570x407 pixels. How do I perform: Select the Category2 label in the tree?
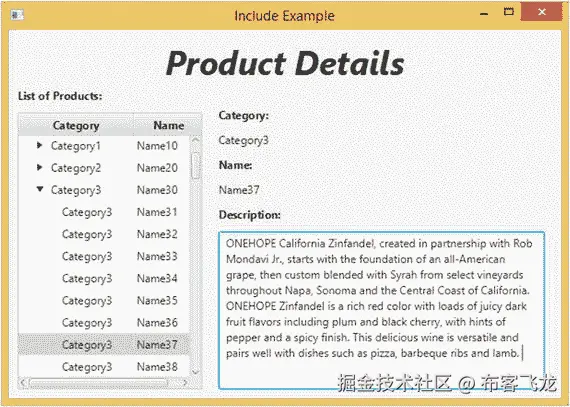pos(76,168)
